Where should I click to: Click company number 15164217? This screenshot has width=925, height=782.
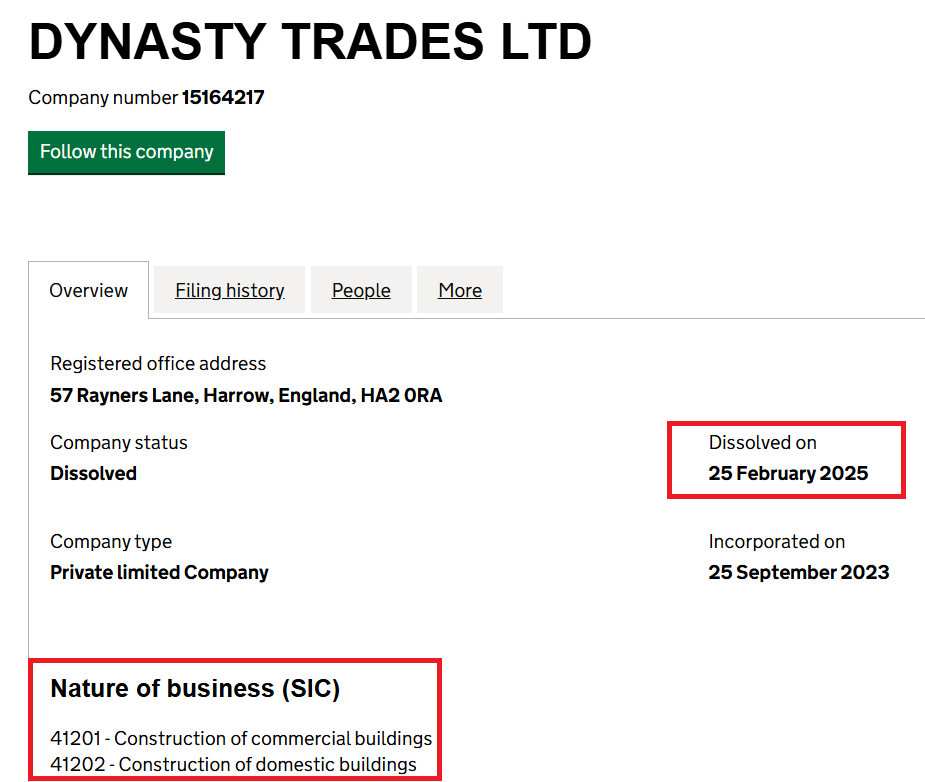[x=223, y=97]
